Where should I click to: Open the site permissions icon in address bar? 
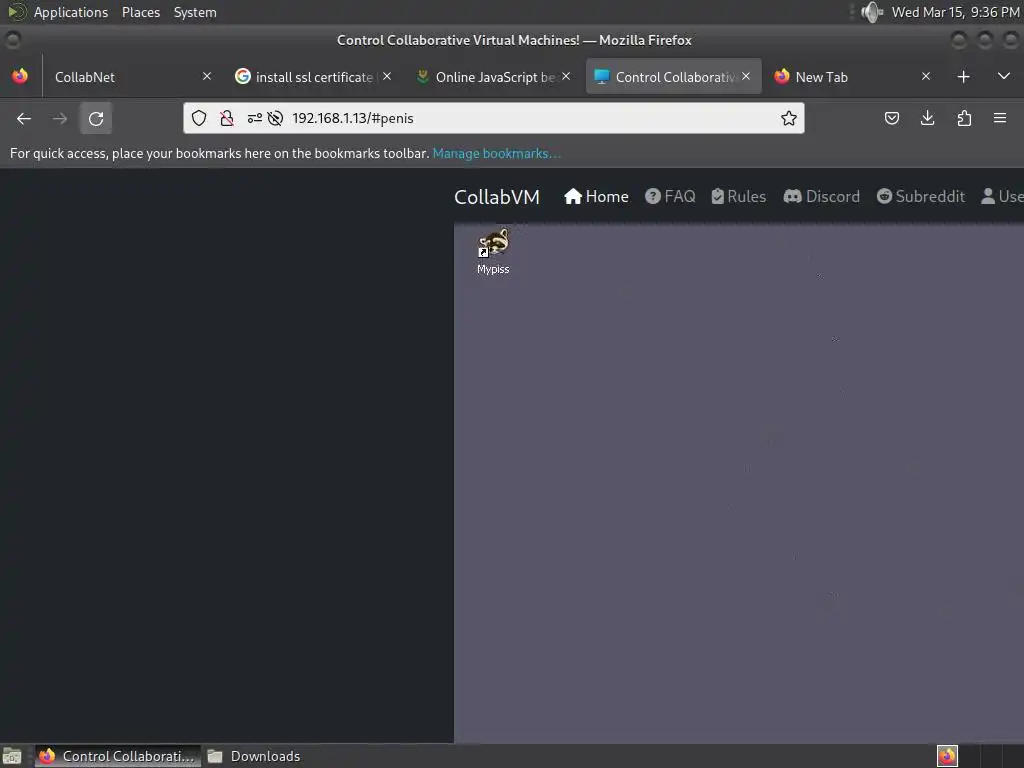[x=255, y=118]
